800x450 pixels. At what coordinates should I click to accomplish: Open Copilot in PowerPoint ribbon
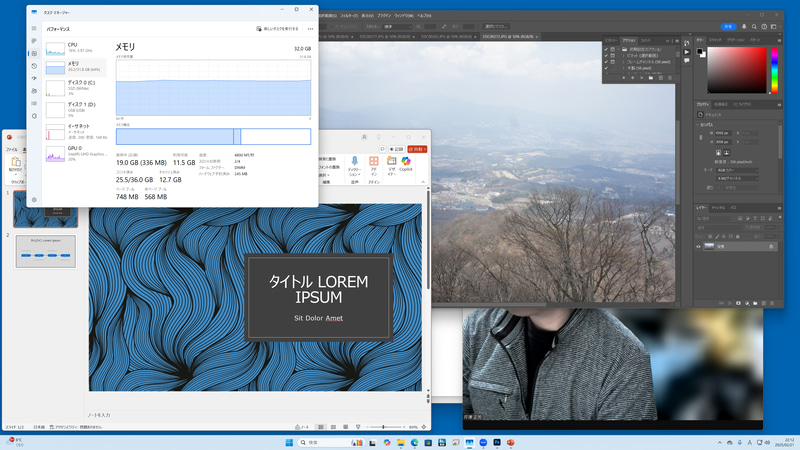coord(406,164)
